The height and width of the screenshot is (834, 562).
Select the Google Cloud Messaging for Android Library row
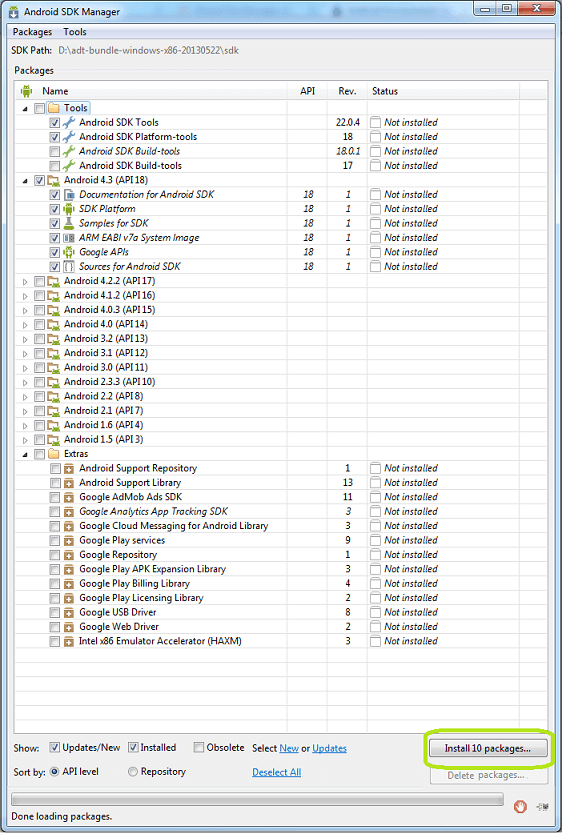281,526
